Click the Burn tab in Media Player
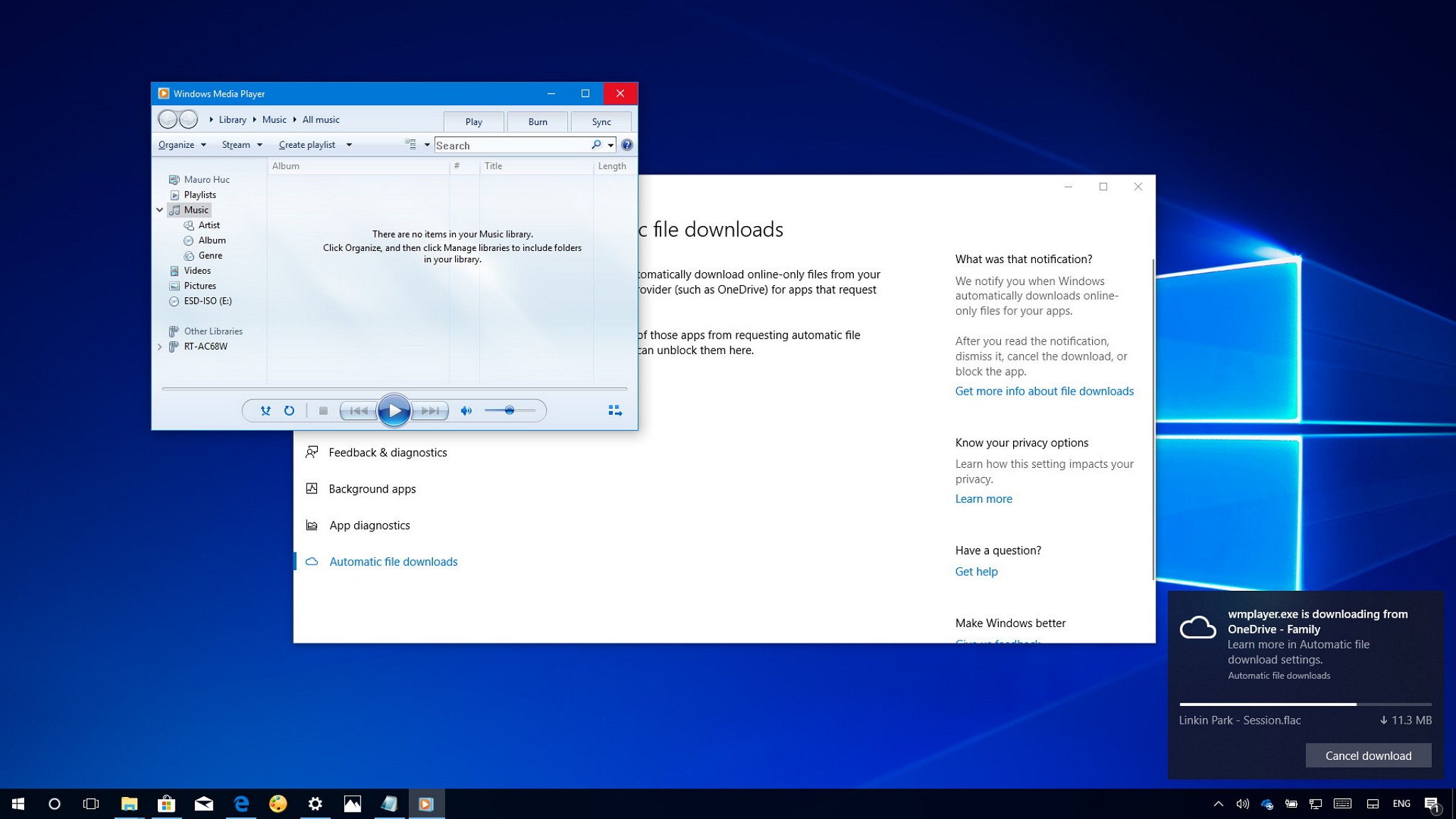The image size is (1456, 819). coord(538,120)
